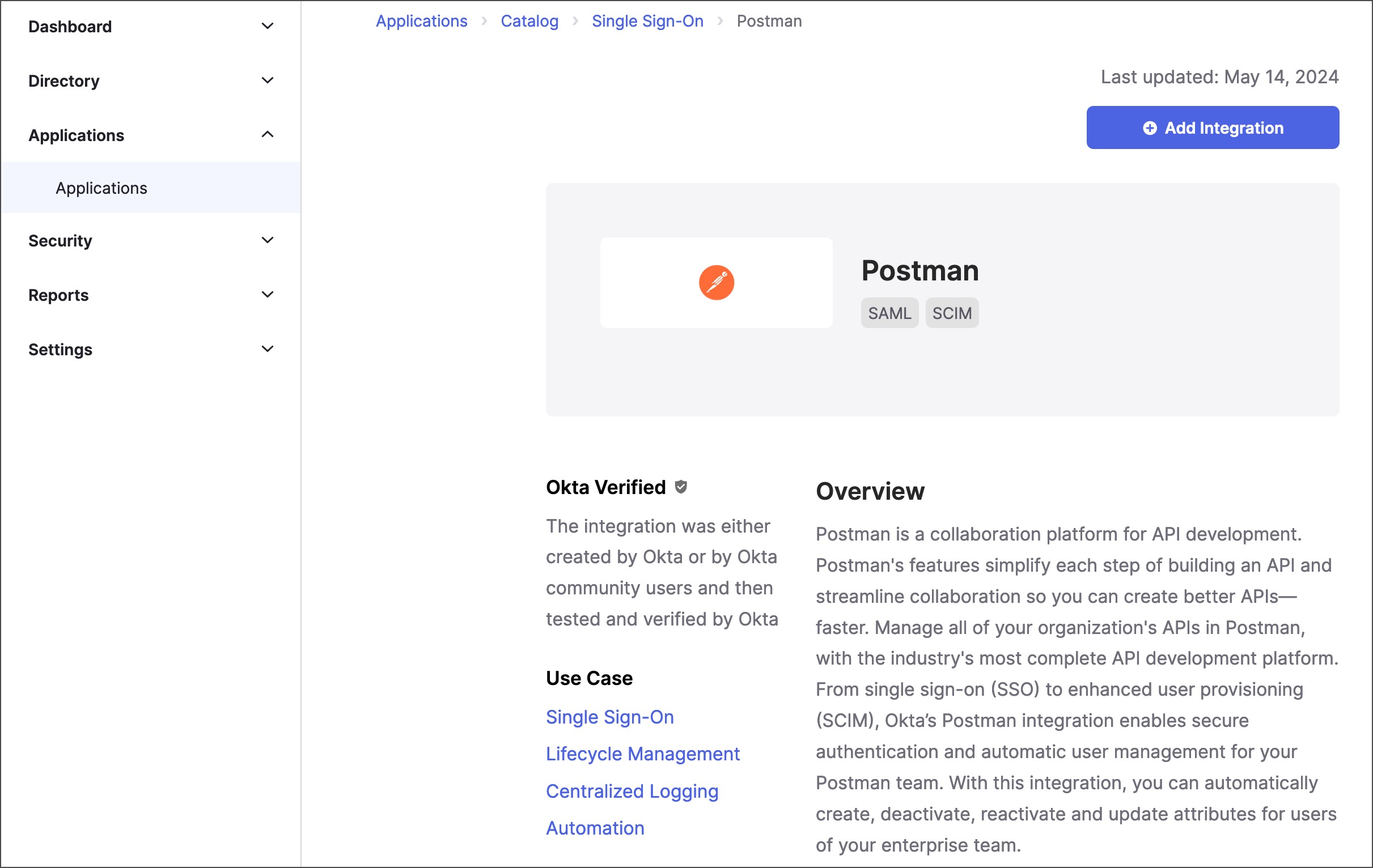Click the Overview heading
The height and width of the screenshot is (868, 1373).
[x=870, y=491]
